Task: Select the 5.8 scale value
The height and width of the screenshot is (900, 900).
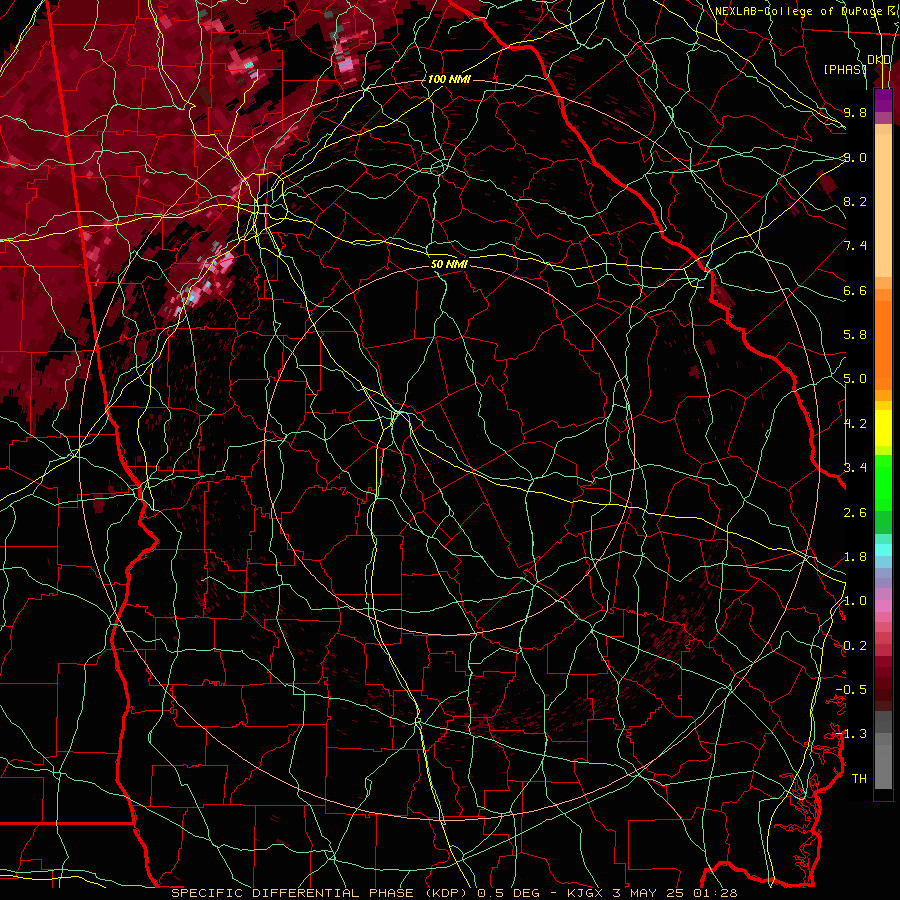Action: (855, 335)
